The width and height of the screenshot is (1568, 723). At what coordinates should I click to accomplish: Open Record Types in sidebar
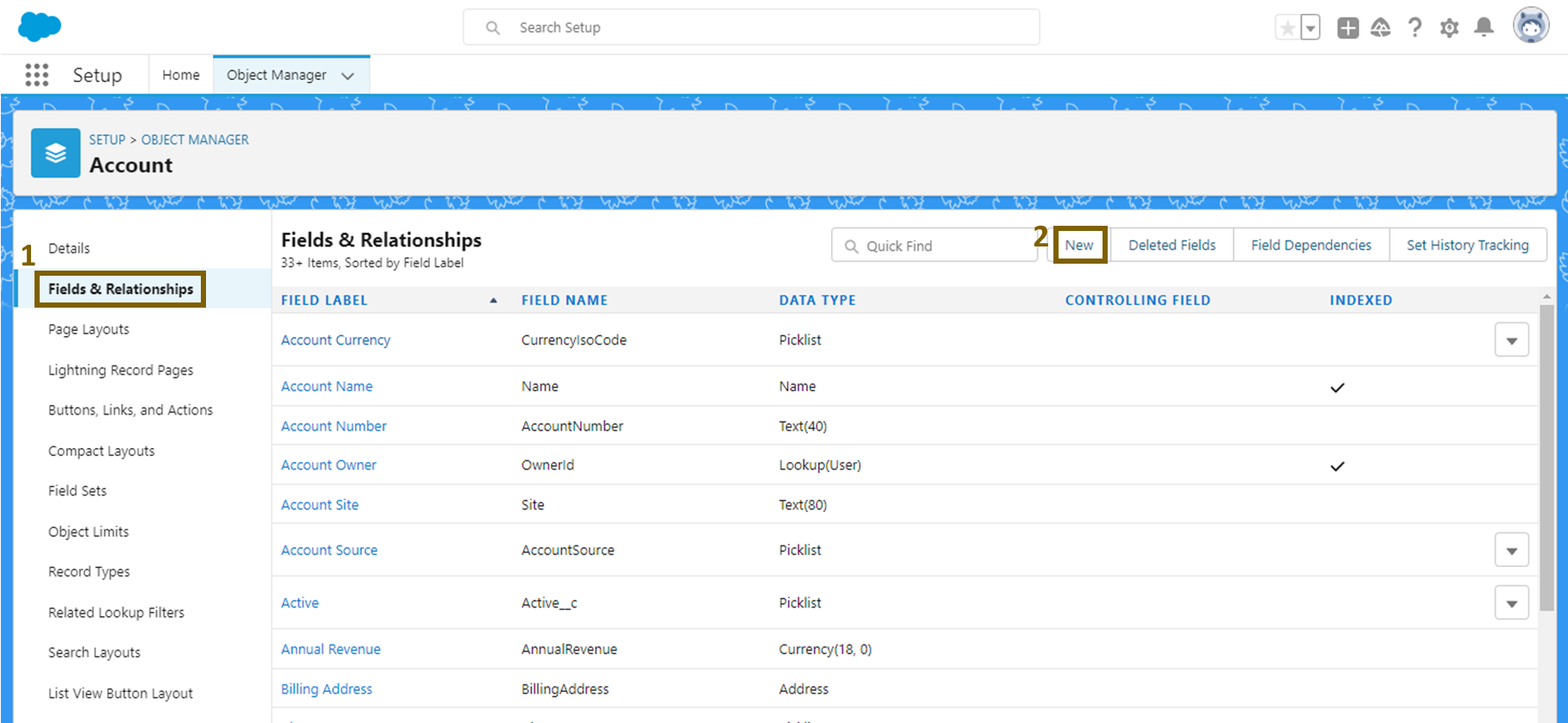click(89, 571)
